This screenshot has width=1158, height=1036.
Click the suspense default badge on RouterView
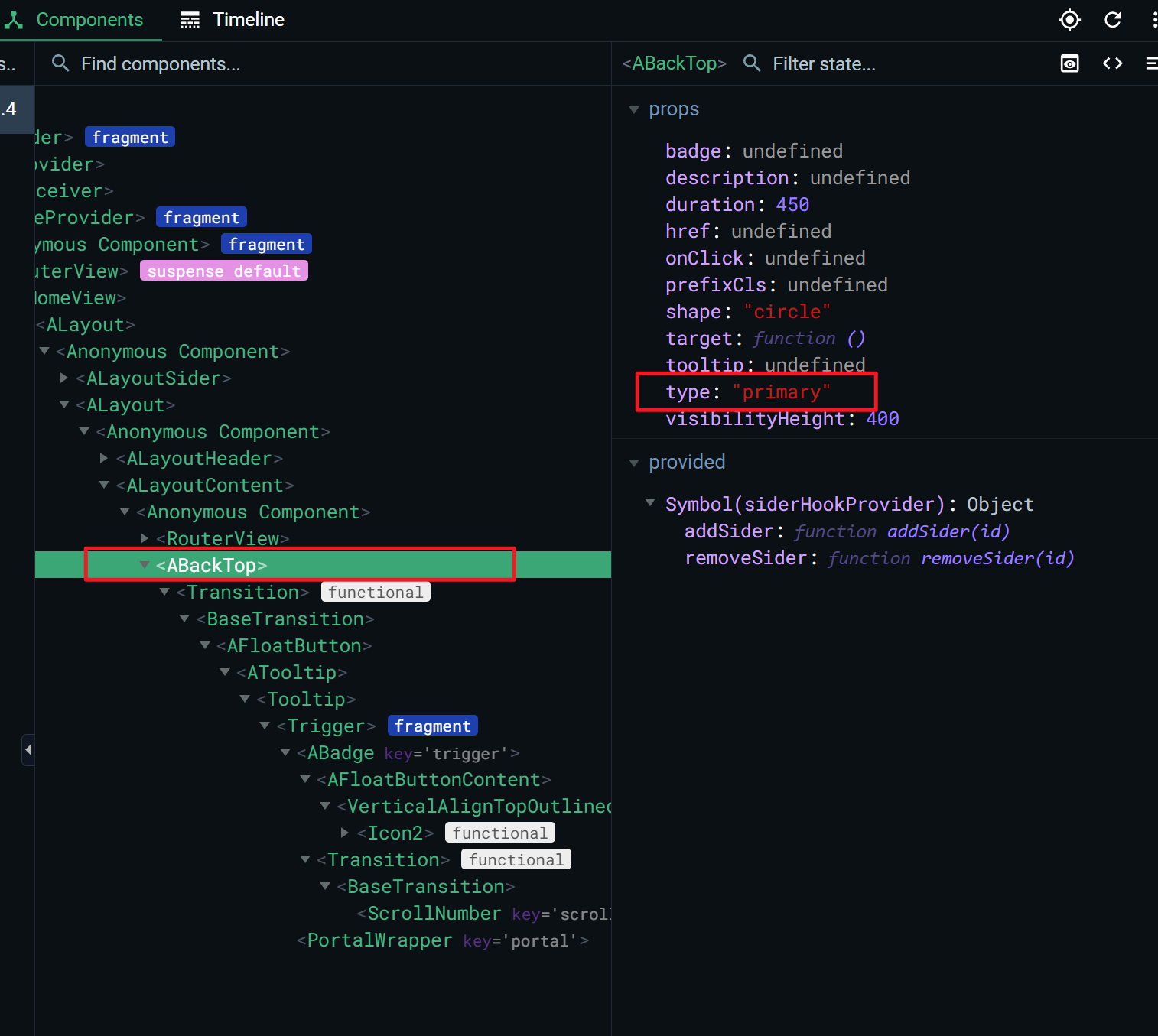[x=224, y=271]
